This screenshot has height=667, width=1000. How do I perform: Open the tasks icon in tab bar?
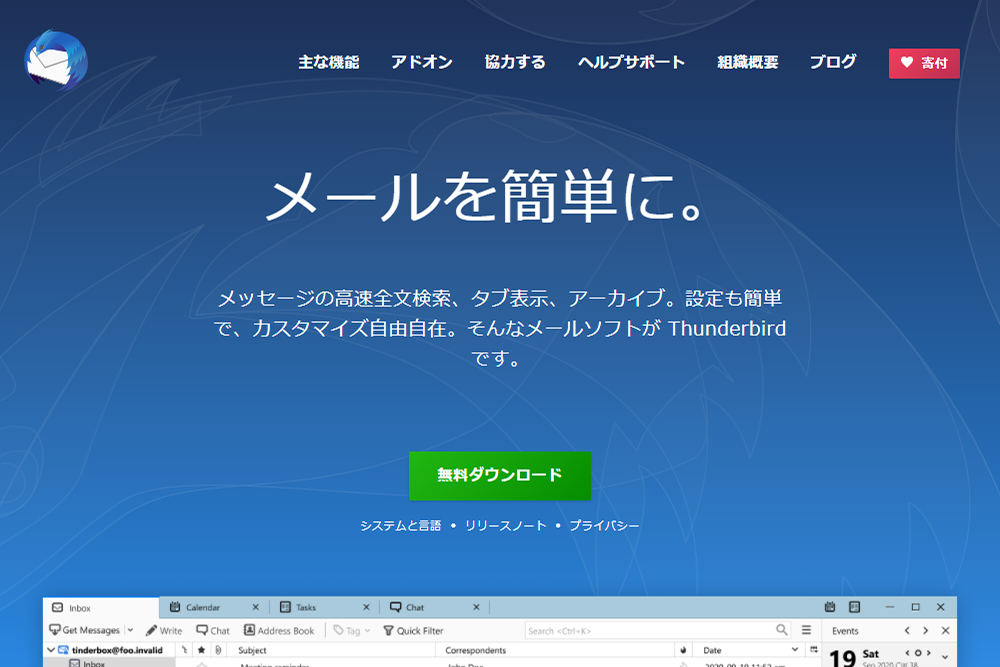click(x=855, y=607)
